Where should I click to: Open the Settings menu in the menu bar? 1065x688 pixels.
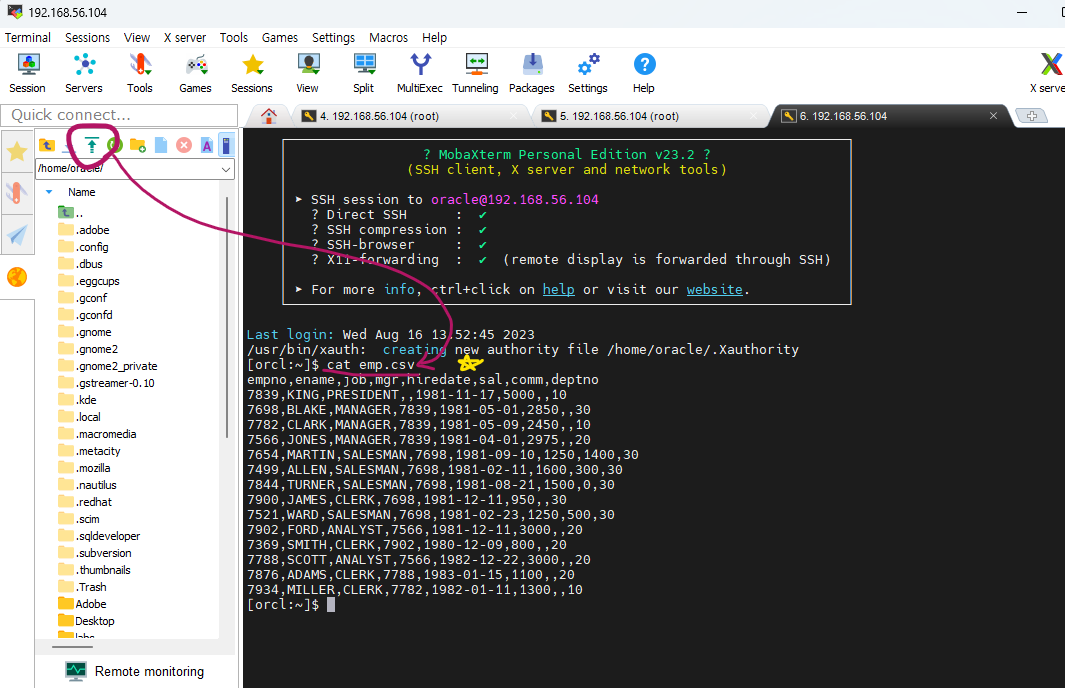tap(333, 37)
